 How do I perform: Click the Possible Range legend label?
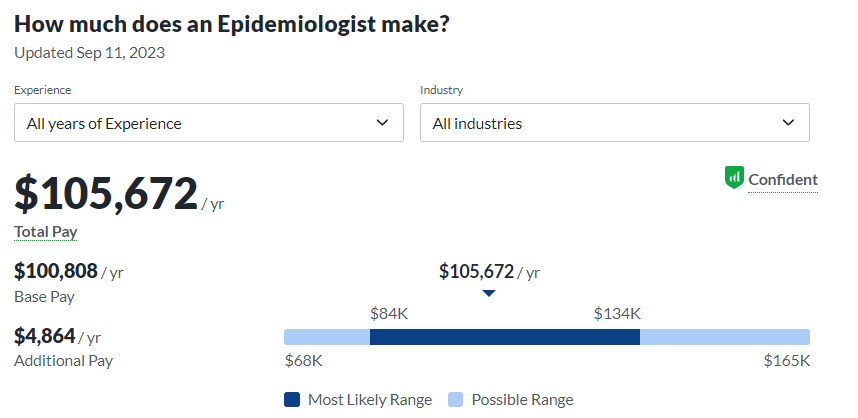point(522,400)
